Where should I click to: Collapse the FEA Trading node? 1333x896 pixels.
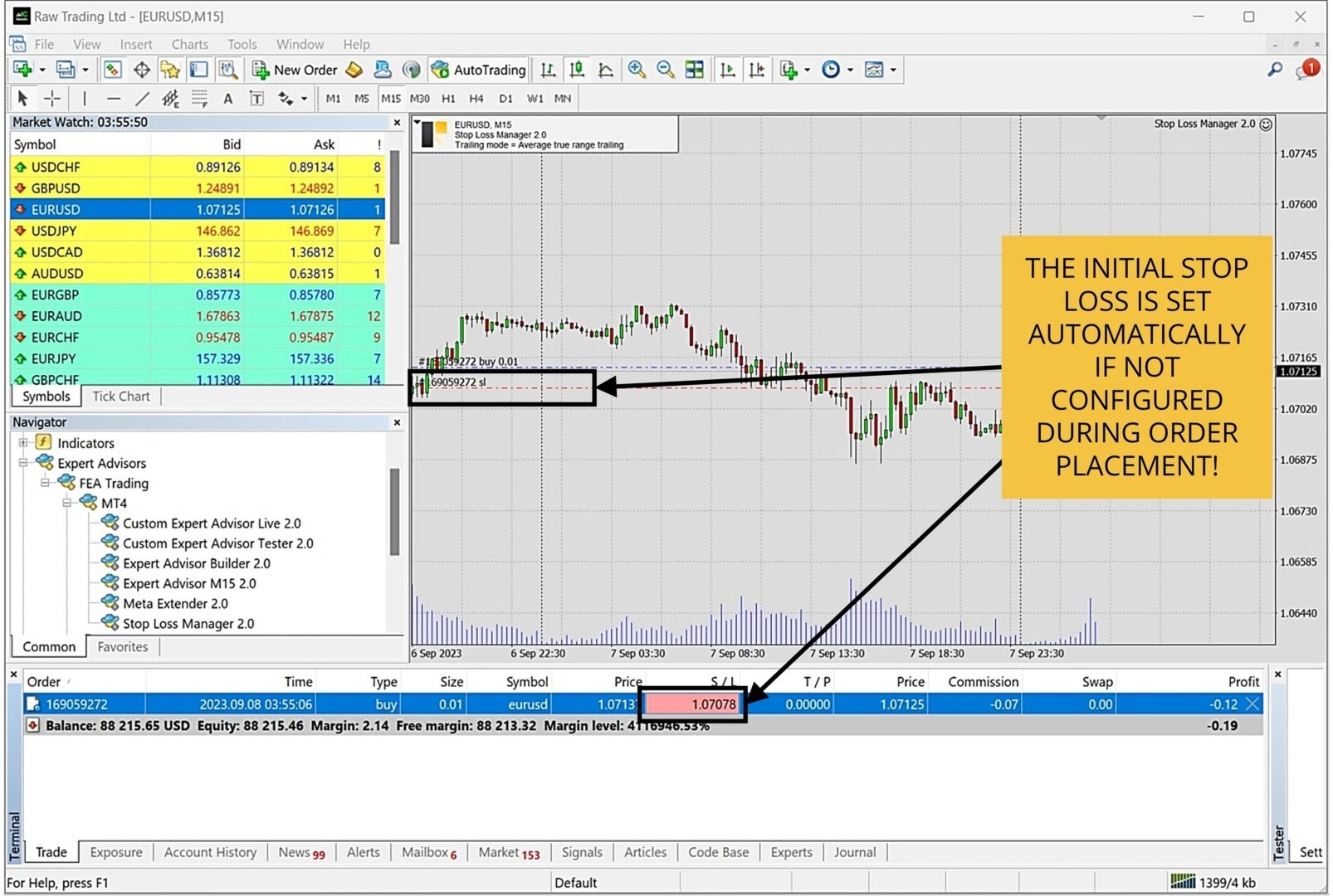46,483
